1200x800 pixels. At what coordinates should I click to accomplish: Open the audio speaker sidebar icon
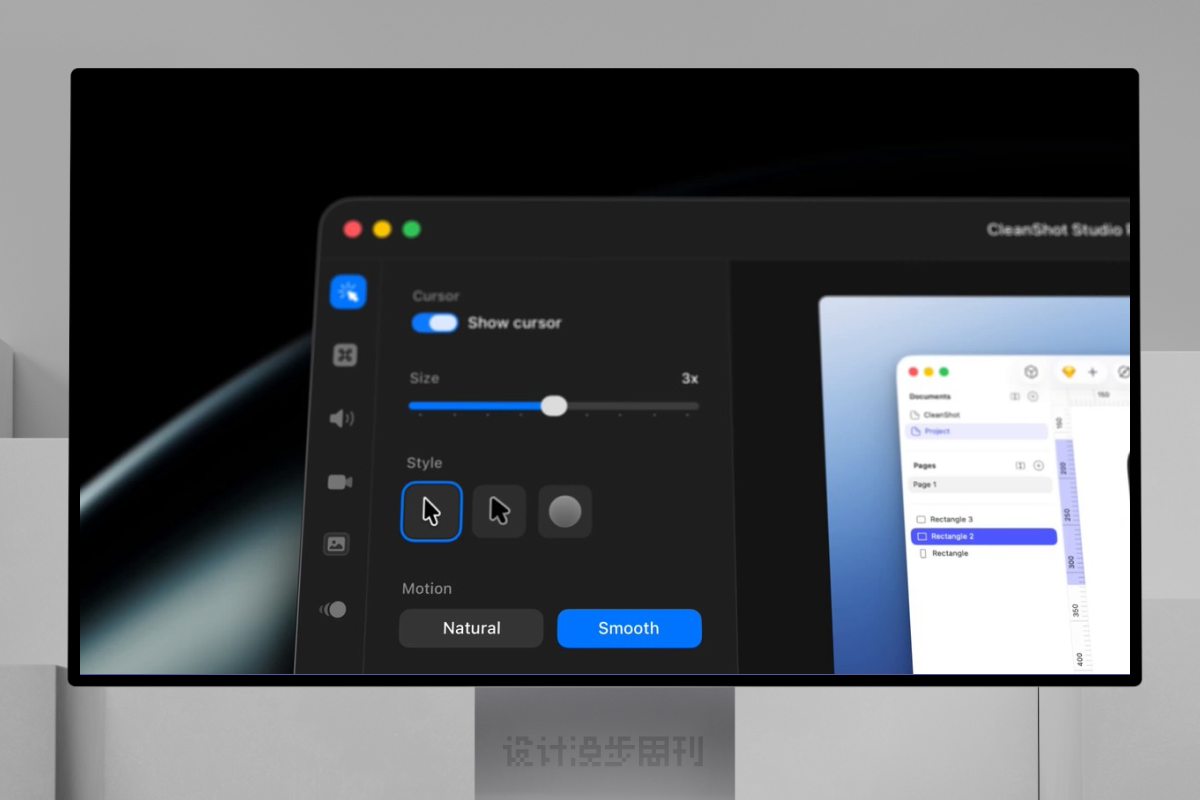pos(341,418)
